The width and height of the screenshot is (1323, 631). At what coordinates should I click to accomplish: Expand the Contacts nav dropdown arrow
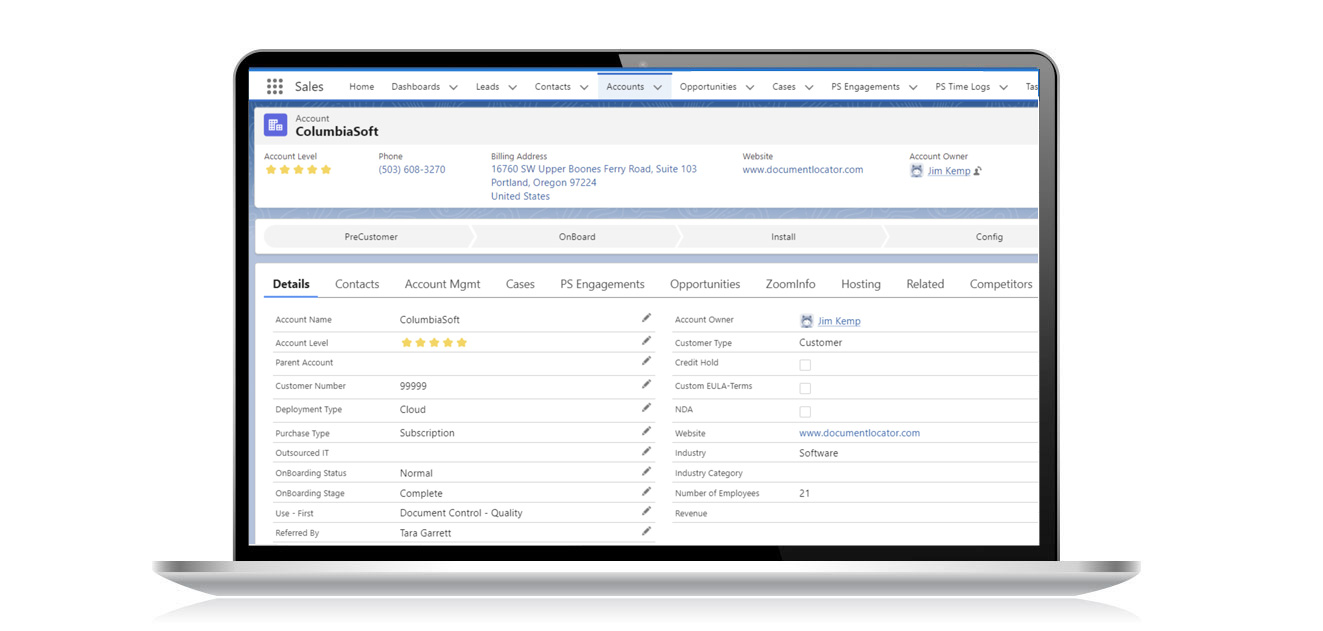tap(584, 87)
